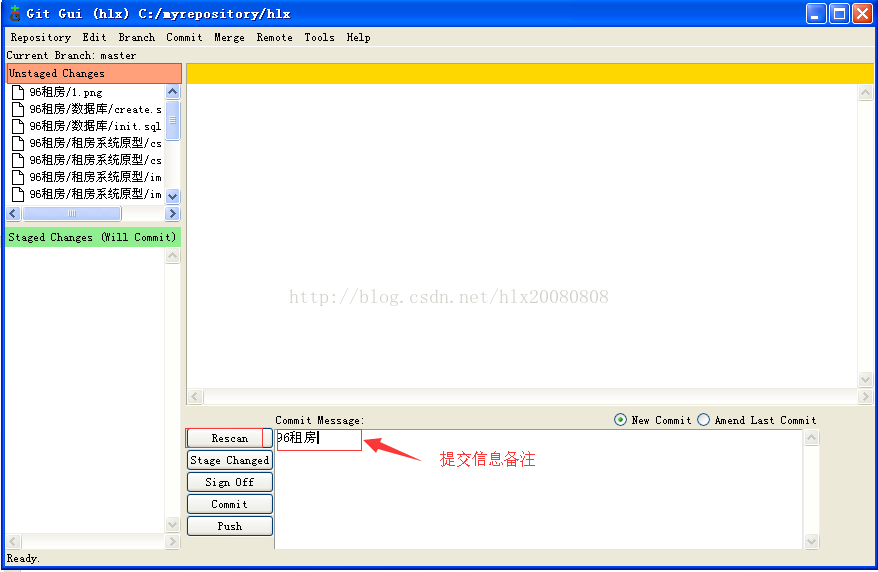Click the commit message box scroll up arrow
The height and width of the screenshot is (572, 878).
811,438
